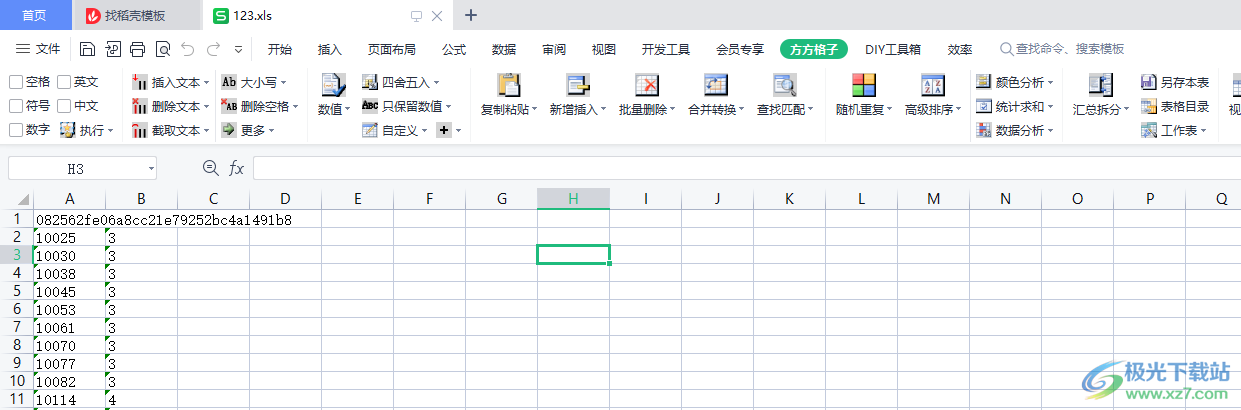This screenshot has width=1241, height=410.
Task: Select the column H header
Action: [573, 199]
